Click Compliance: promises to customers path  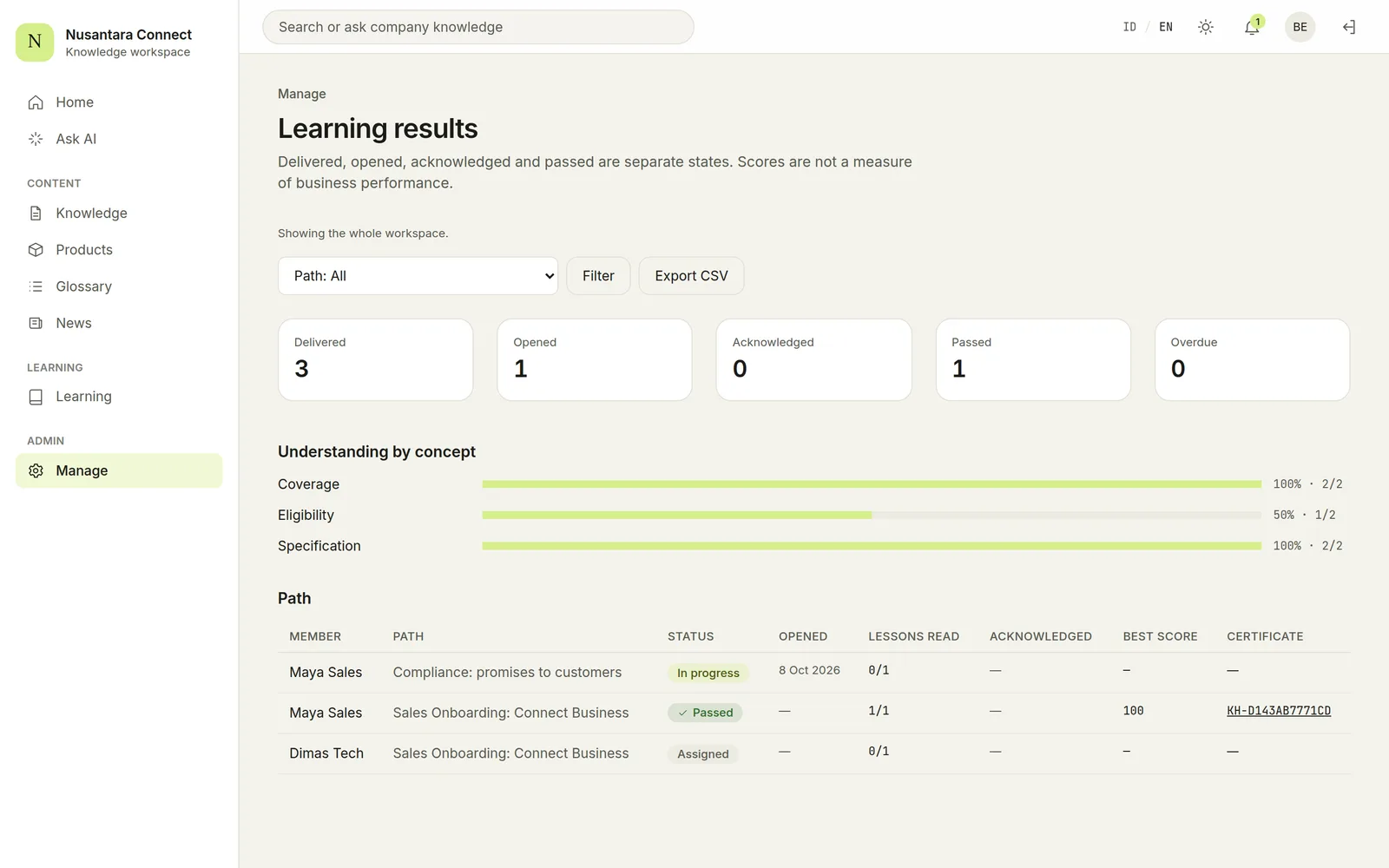(x=507, y=673)
